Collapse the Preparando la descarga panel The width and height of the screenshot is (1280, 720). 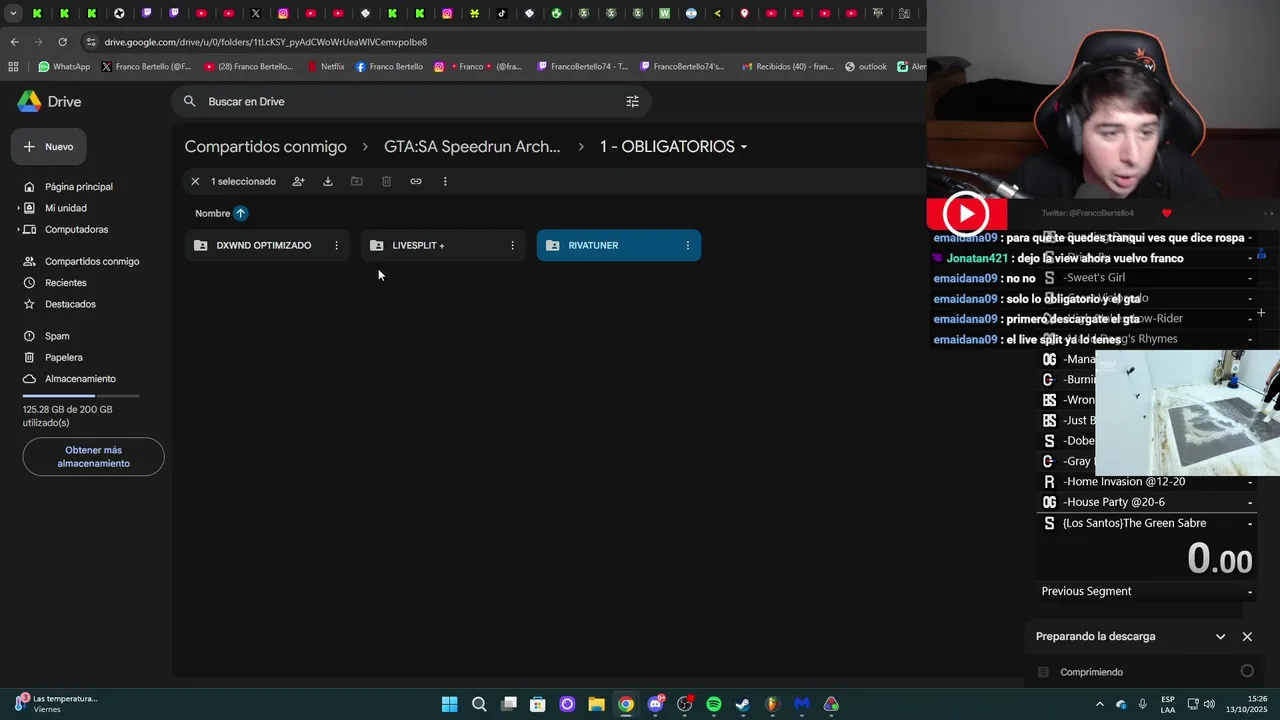point(1220,636)
